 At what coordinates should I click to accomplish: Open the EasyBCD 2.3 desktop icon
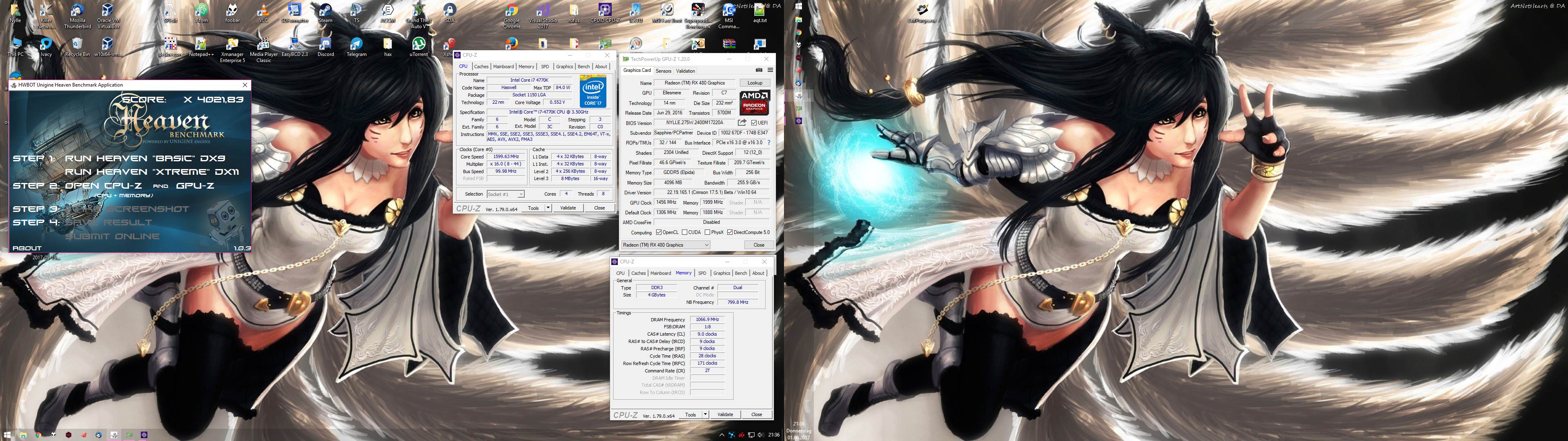pyautogui.click(x=294, y=46)
